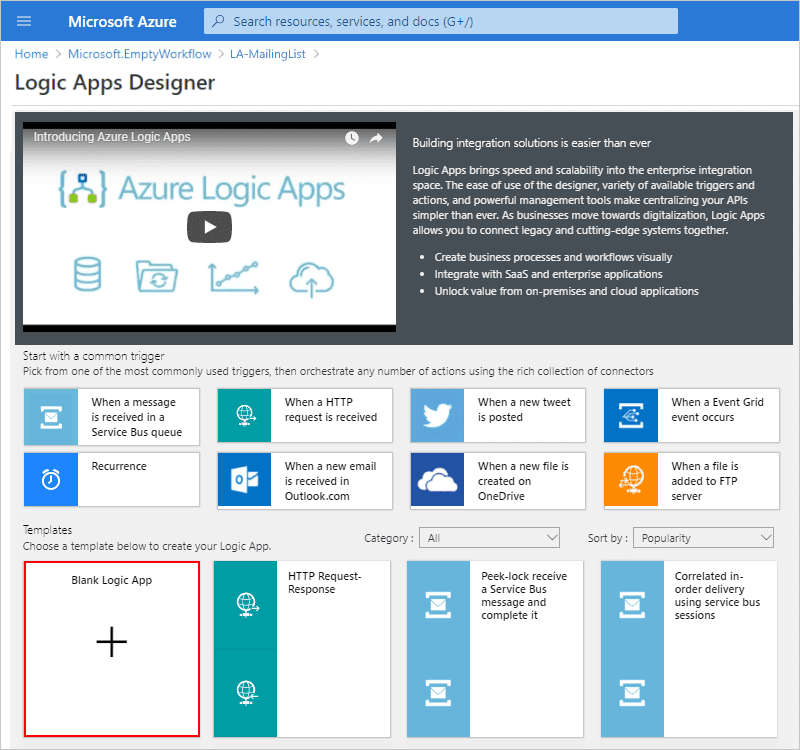Screen dimensions: 800x750
Task: Open the hamburger portal menu
Action: tap(24, 21)
